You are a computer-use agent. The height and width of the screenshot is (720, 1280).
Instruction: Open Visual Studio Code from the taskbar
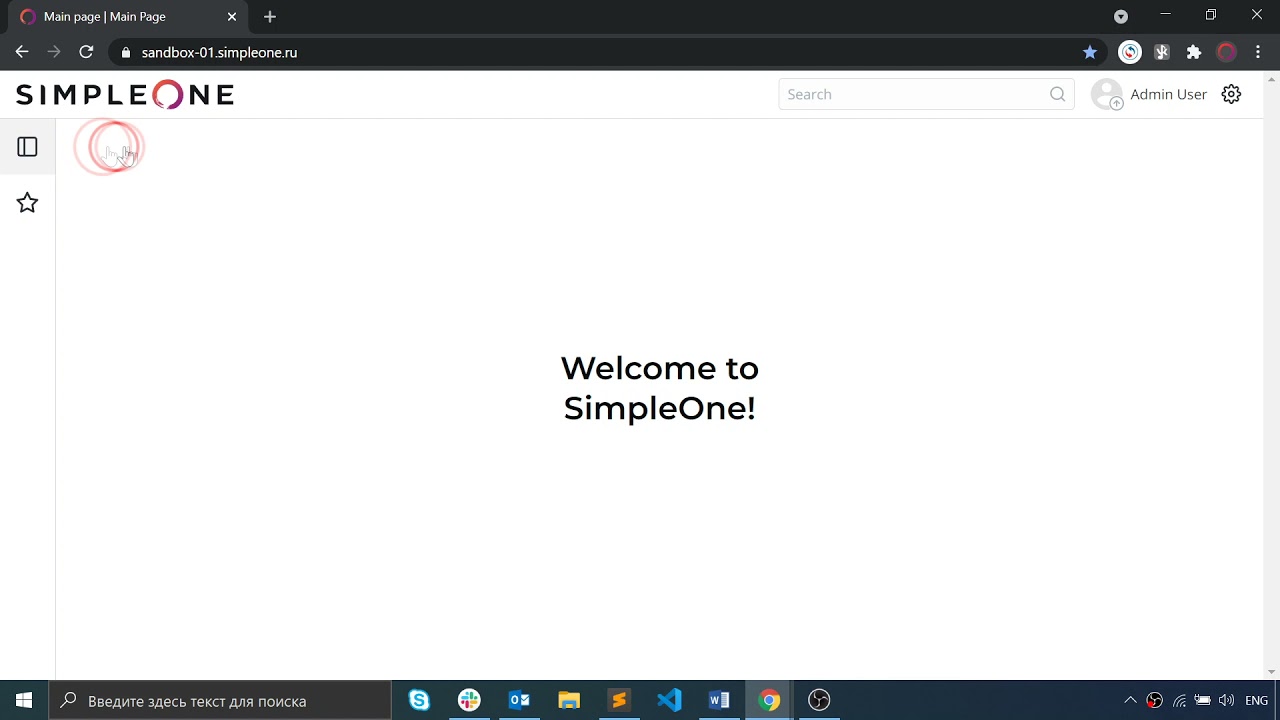tap(669, 701)
